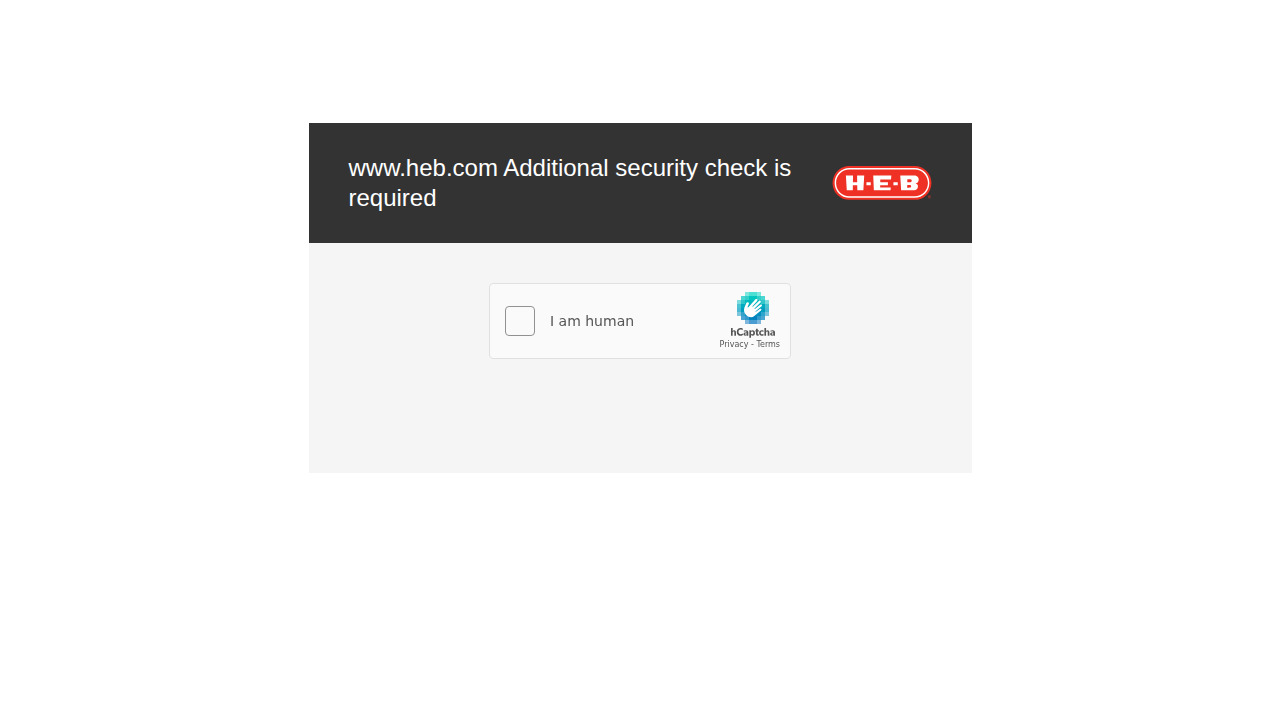Screen dimensions: 1280x720
Task: Click the letter H in the H-E-B logo
Action: click(x=856, y=183)
